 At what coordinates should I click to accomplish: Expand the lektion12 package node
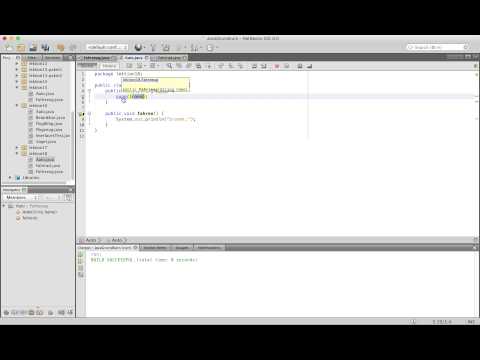17,64
